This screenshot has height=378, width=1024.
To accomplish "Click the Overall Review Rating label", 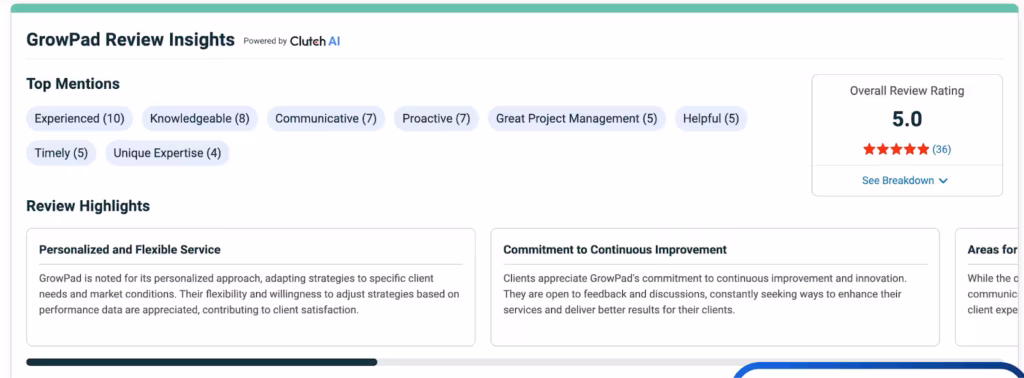I will pyautogui.click(x=907, y=91).
